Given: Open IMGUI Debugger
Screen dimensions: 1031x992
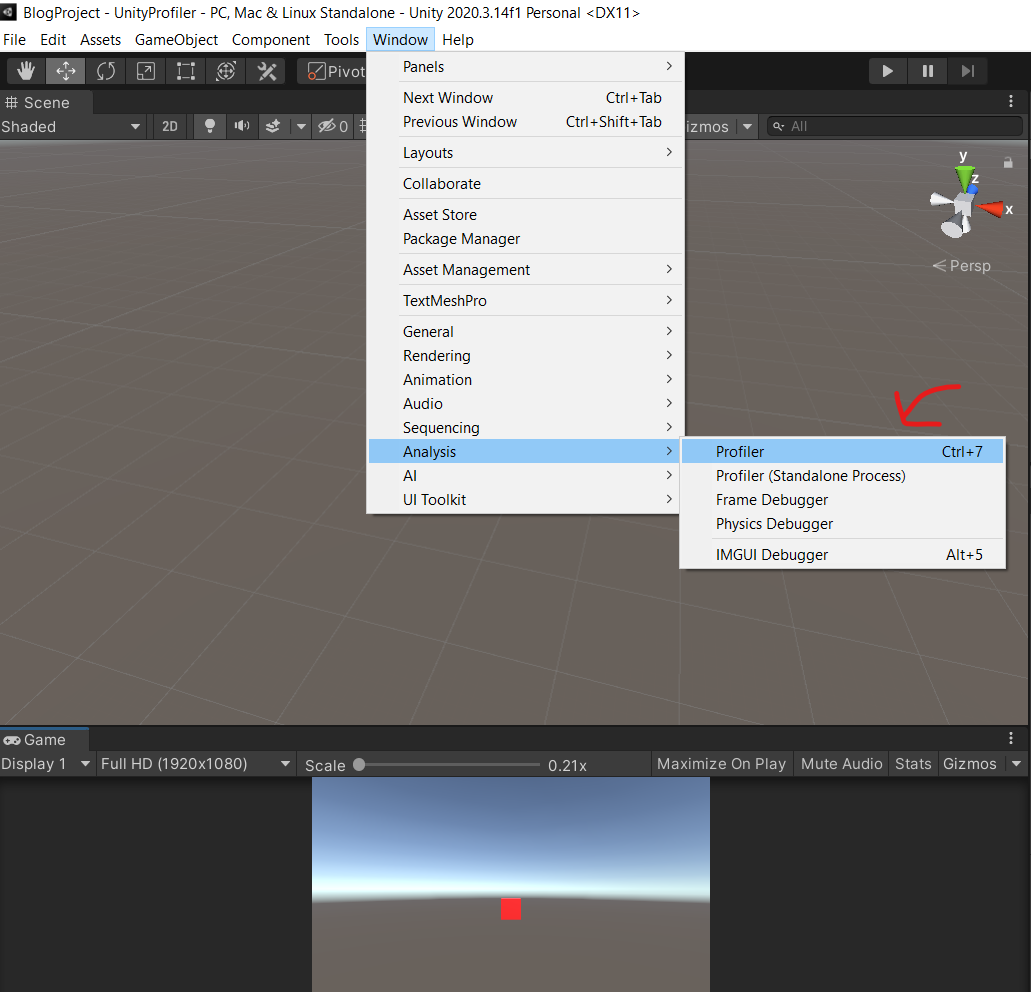Looking at the screenshot, I should 842,555.
